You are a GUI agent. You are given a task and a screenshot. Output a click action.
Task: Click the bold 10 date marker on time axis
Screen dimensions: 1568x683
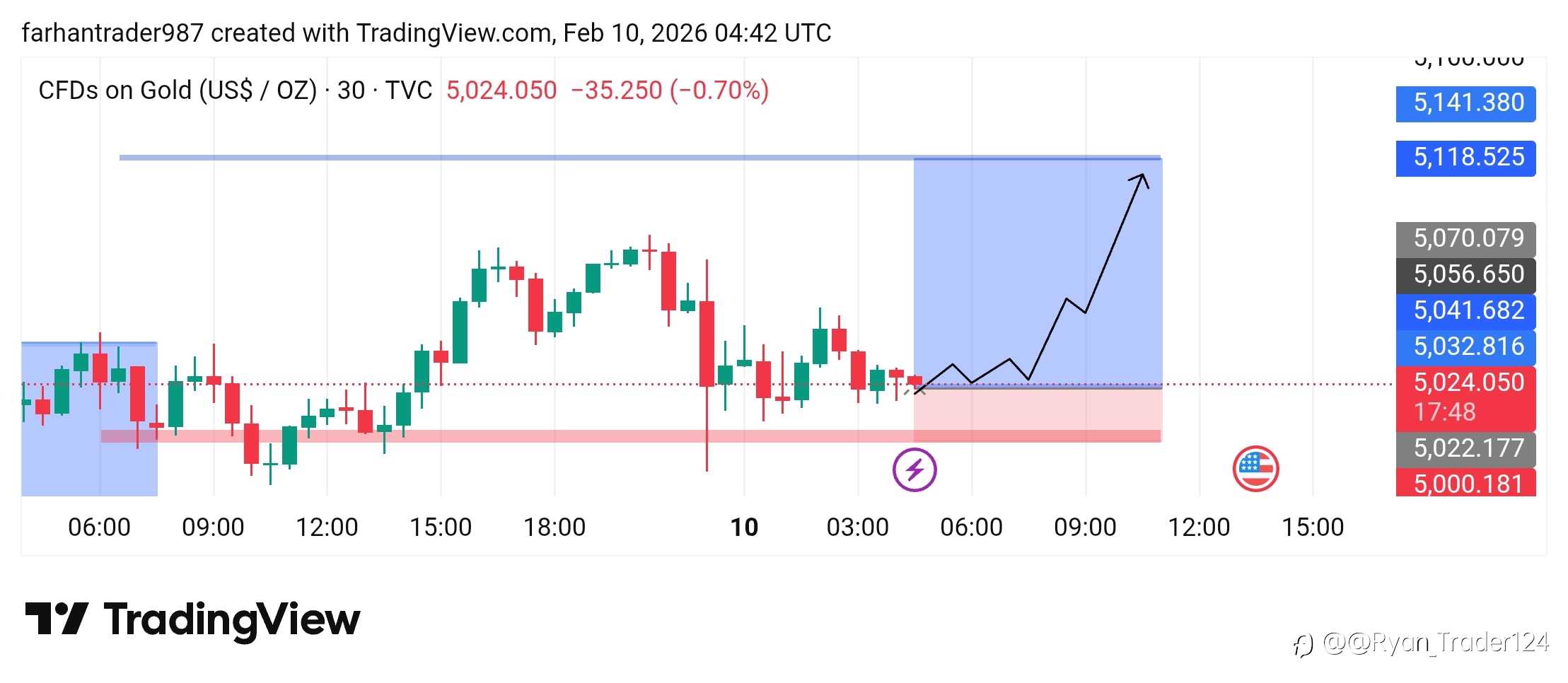tap(744, 527)
